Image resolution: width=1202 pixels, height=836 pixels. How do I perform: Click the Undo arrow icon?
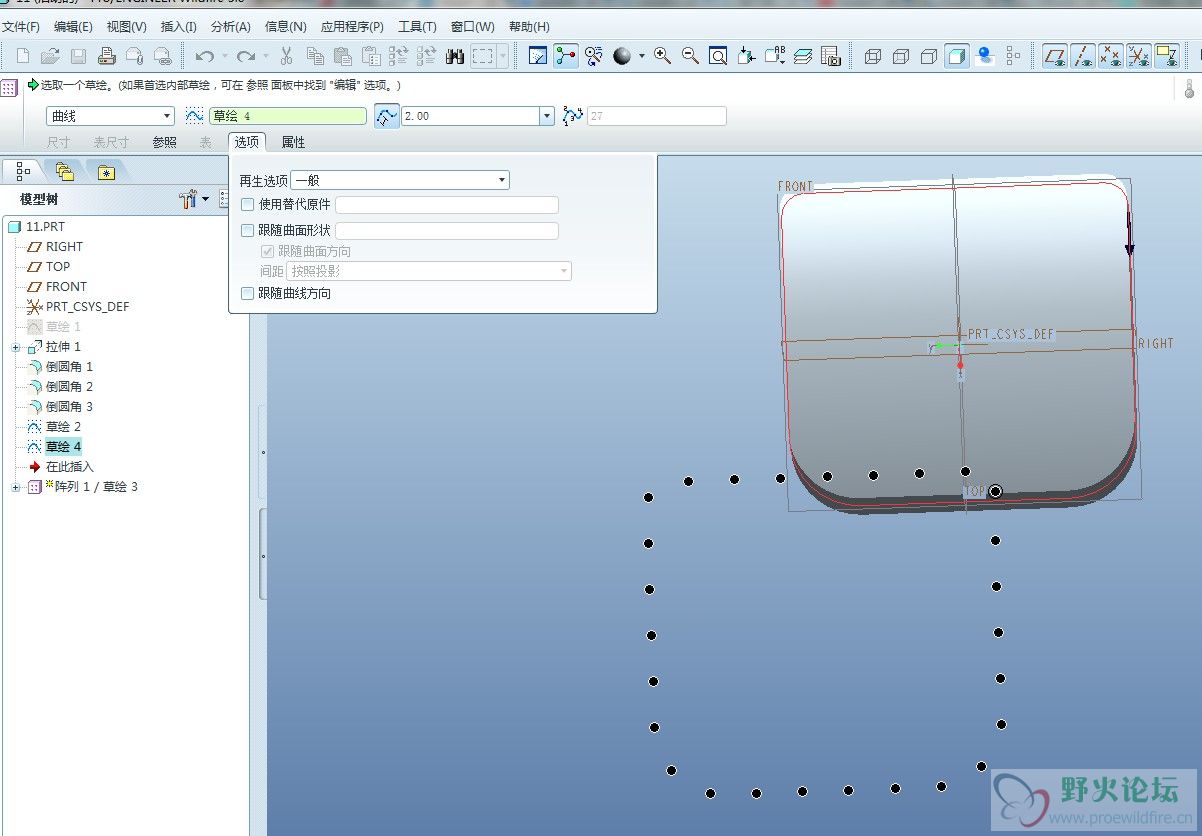coord(205,57)
